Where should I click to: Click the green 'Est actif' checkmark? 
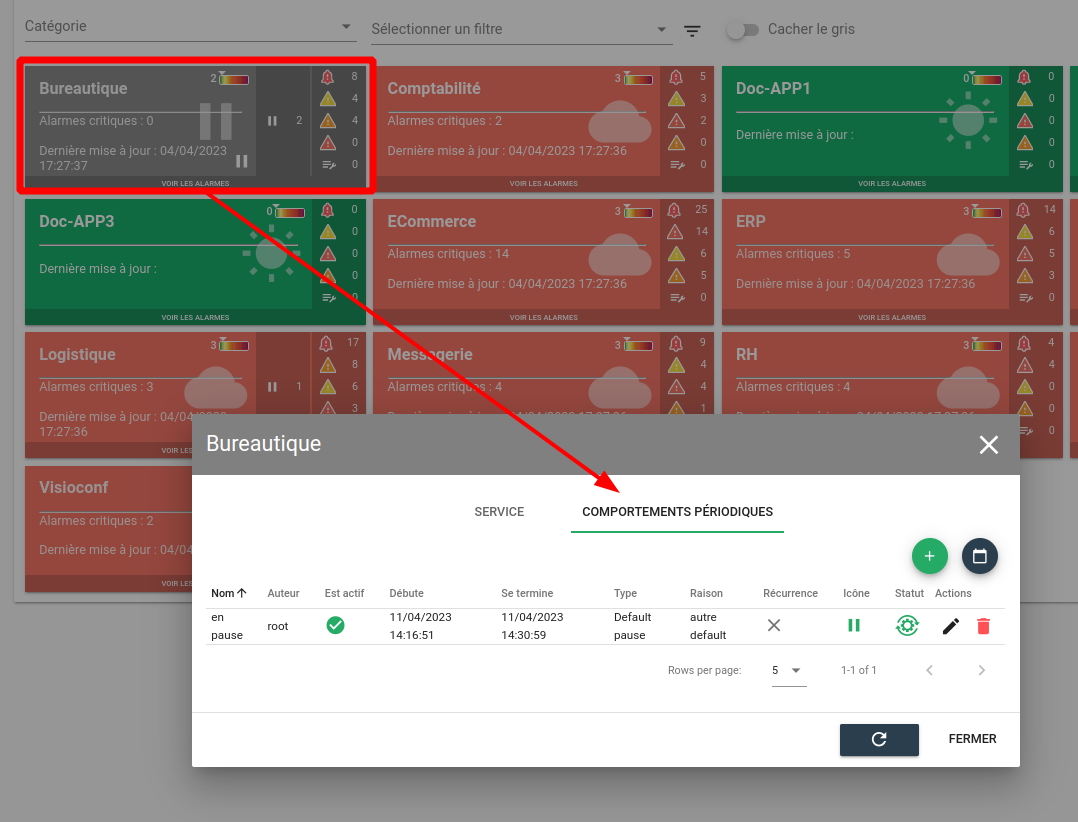coord(336,626)
